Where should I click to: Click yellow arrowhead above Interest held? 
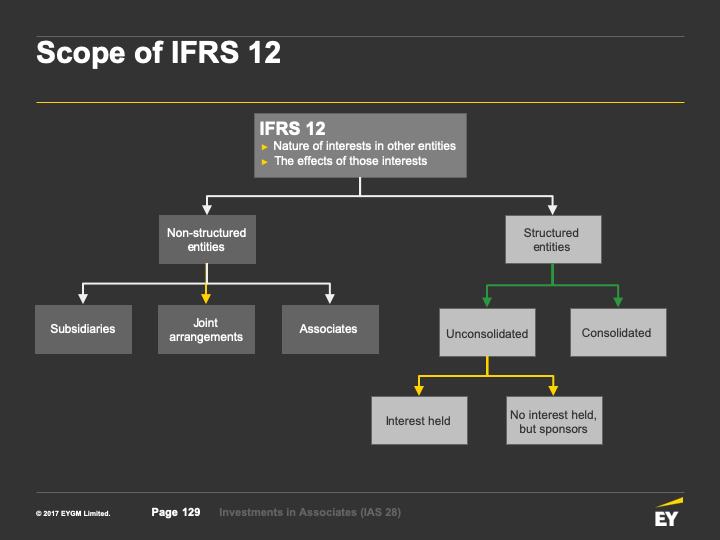tap(419, 390)
